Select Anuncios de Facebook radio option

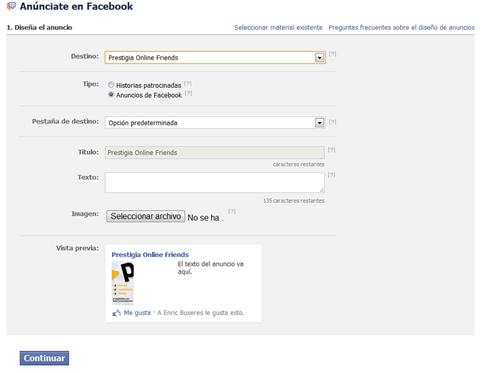pyautogui.click(x=111, y=95)
